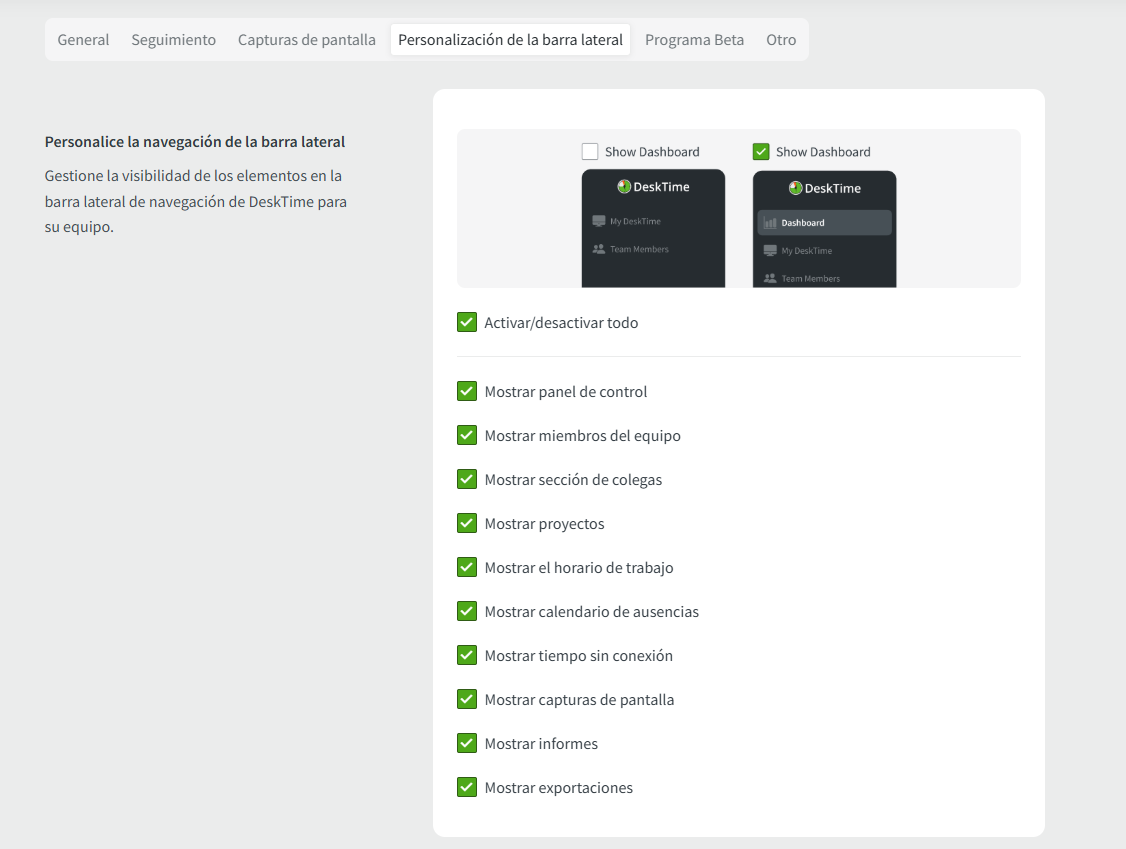This screenshot has height=849, width=1126.
Task: Click the checked Show Dashboard preview checkbox
Action: [761, 152]
